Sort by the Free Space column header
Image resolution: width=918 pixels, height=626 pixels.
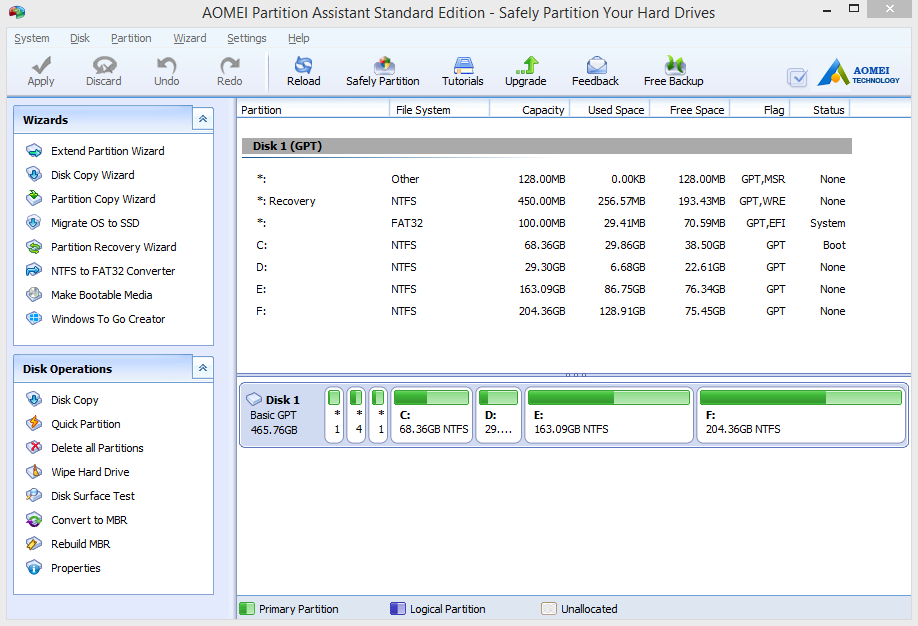[x=690, y=110]
